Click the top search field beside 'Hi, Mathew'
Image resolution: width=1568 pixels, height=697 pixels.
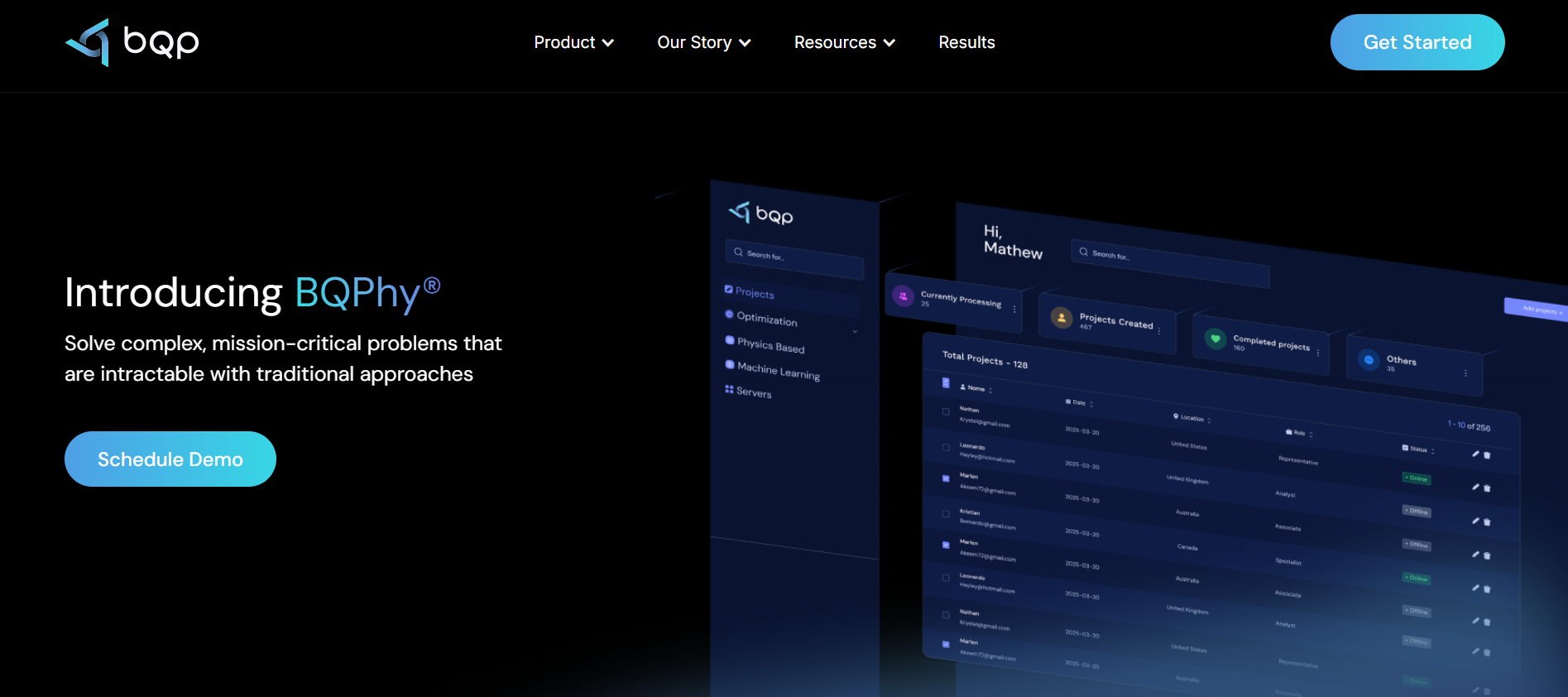point(1170,263)
